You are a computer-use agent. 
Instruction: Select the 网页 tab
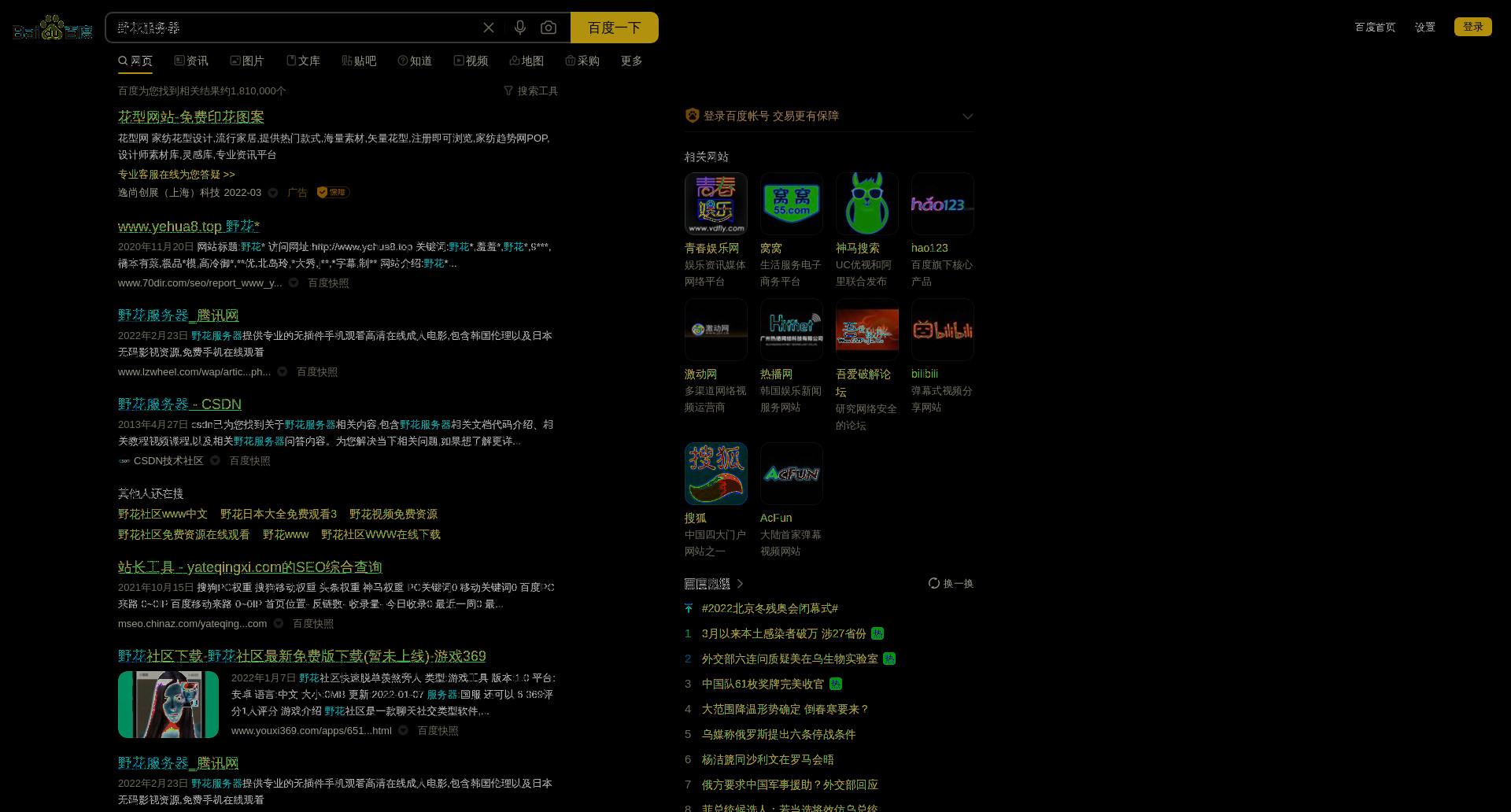tap(135, 61)
